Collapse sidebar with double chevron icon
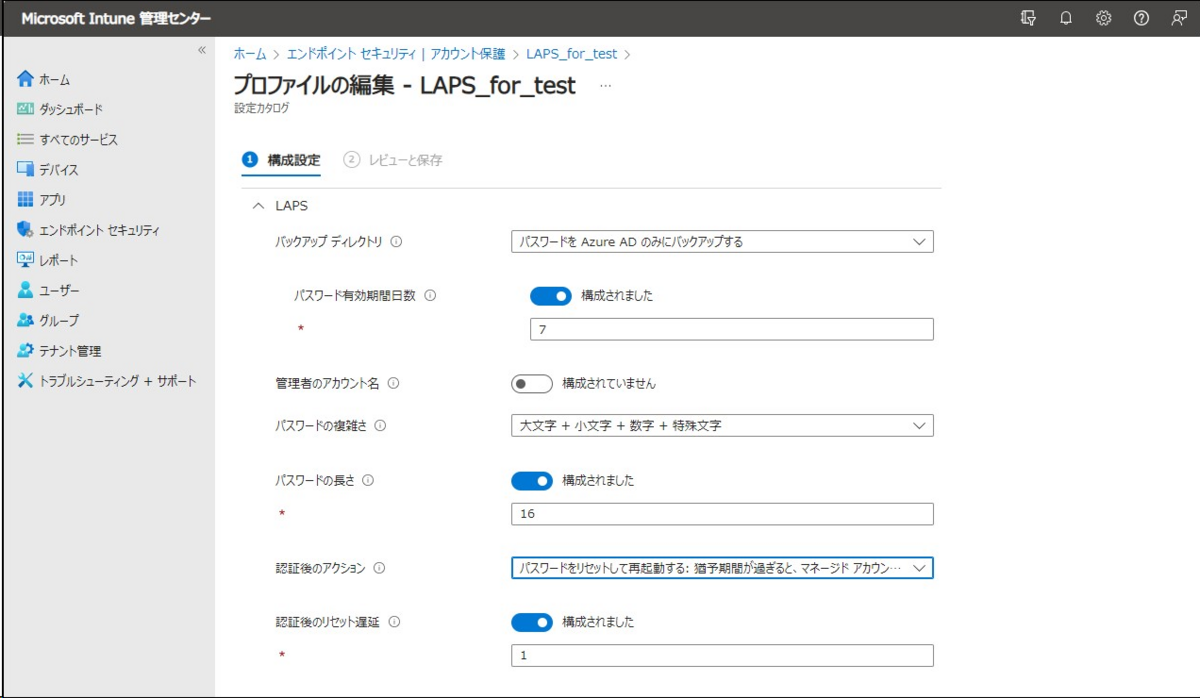Viewport: 1200px width, 698px height. pos(201,50)
